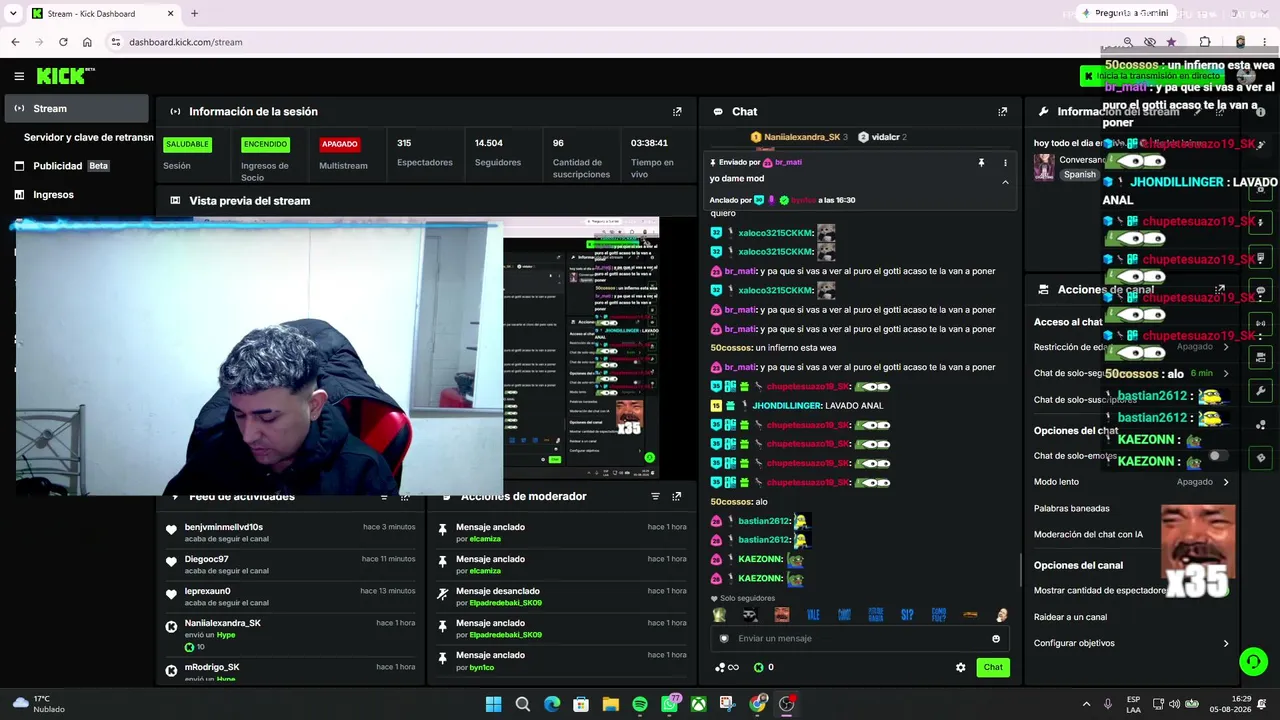Reload the dashboard page
The height and width of the screenshot is (720, 1280).
pos(63,42)
